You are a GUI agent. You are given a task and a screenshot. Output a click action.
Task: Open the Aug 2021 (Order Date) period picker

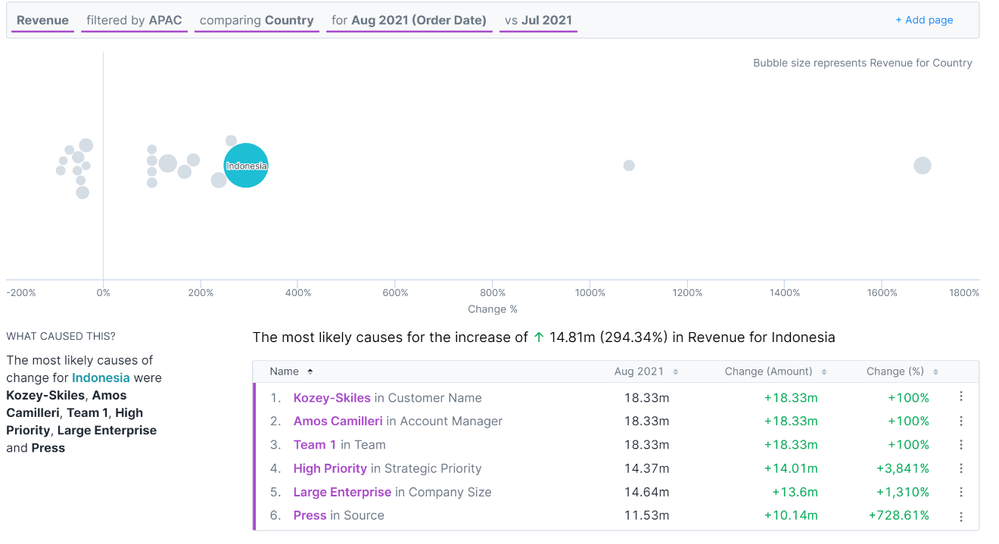(409, 20)
